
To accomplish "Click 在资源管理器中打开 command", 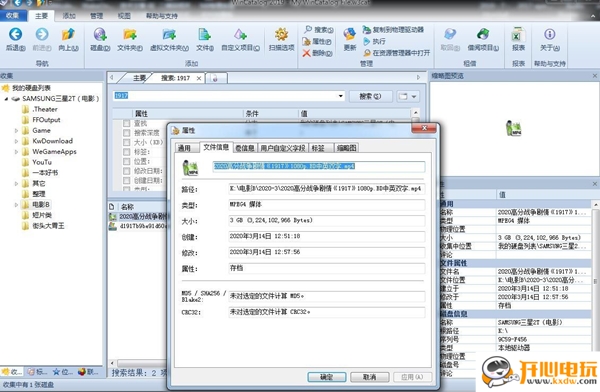I will click(397, 53).
